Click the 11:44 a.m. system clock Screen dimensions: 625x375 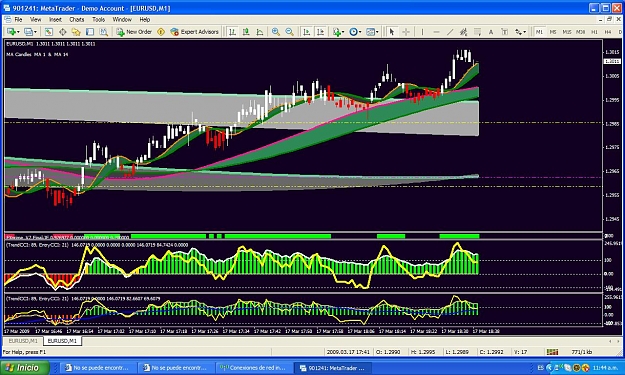(x=605, y=368)
